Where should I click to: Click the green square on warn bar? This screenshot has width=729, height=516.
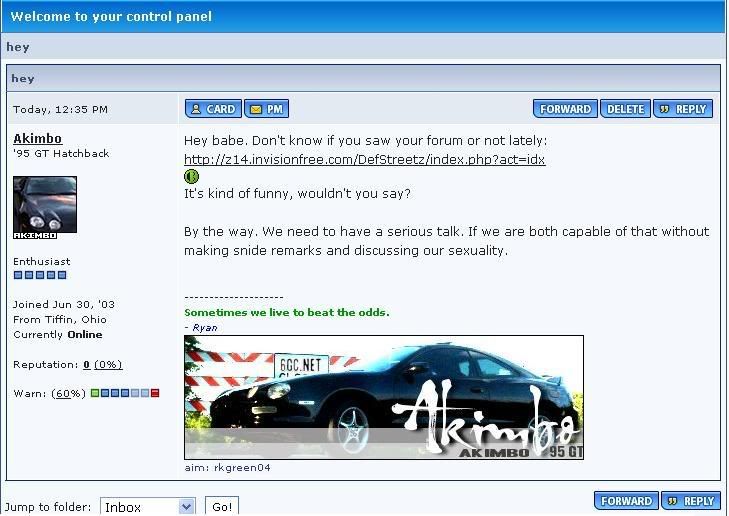coord(95,393)
